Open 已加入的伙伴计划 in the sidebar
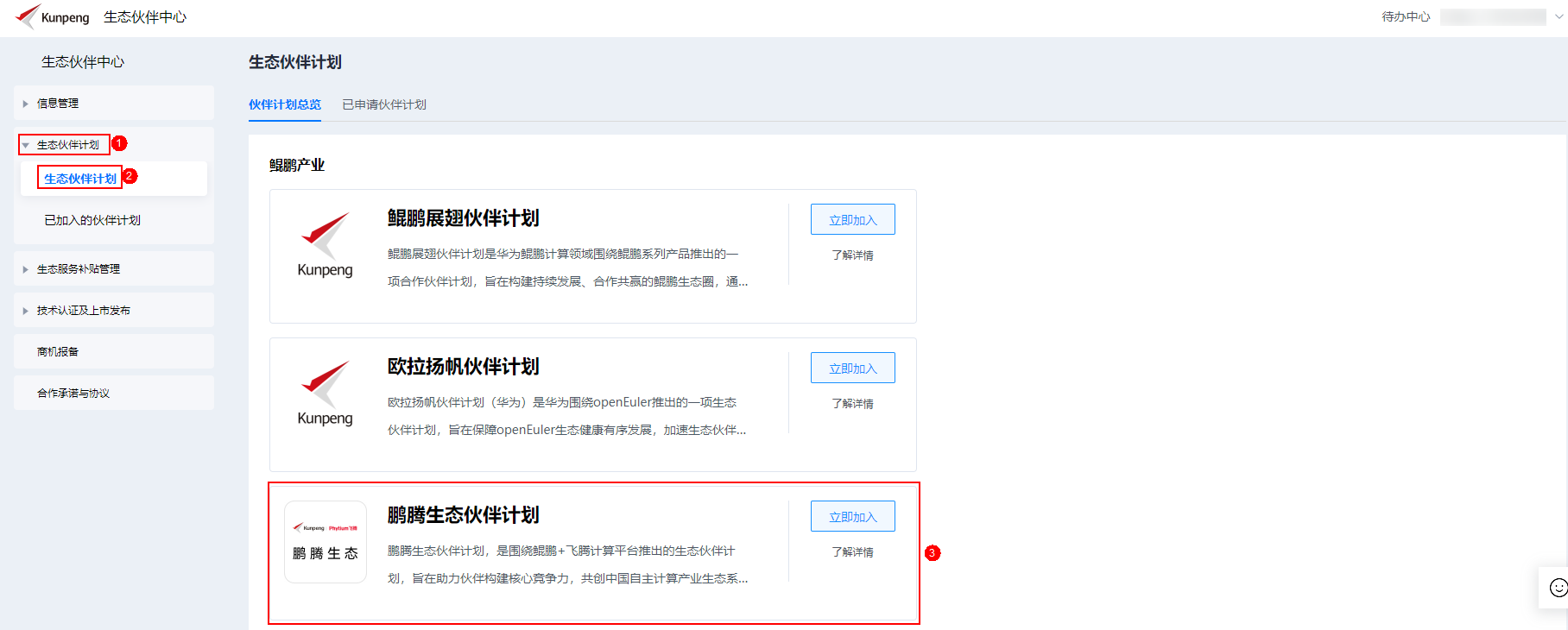This screenshot has width=1568, height=630. click(92, 220)
